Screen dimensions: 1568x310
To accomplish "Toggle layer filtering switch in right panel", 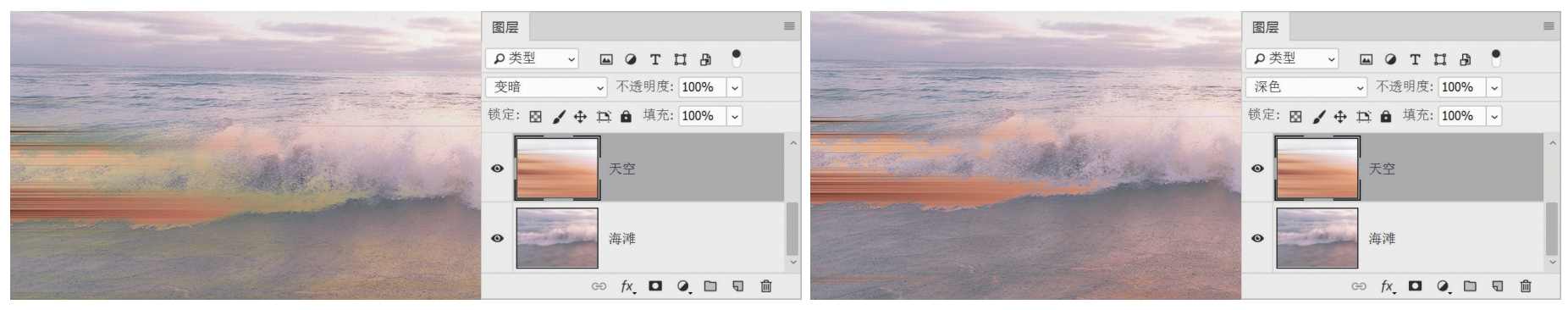I will (1496, 58).
